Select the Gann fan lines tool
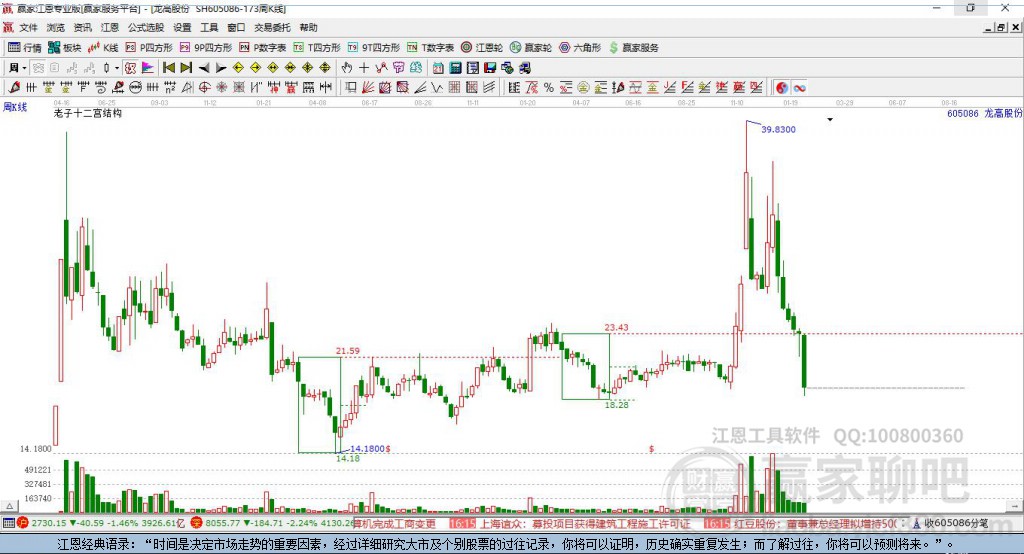The image size is (1024, 554). click(368, 88)
